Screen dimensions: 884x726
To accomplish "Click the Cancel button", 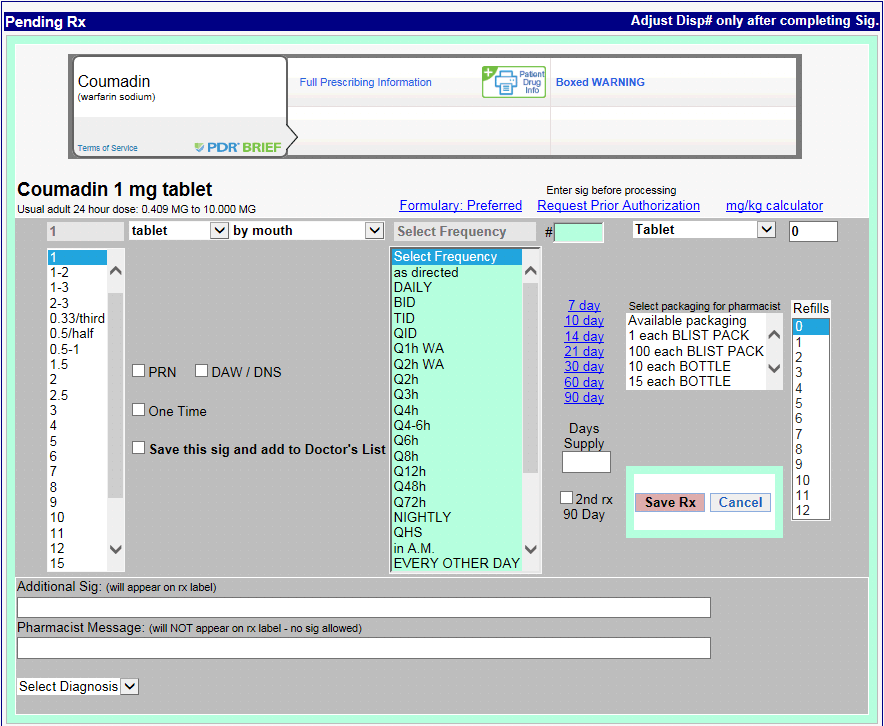I will click(740, 502).
